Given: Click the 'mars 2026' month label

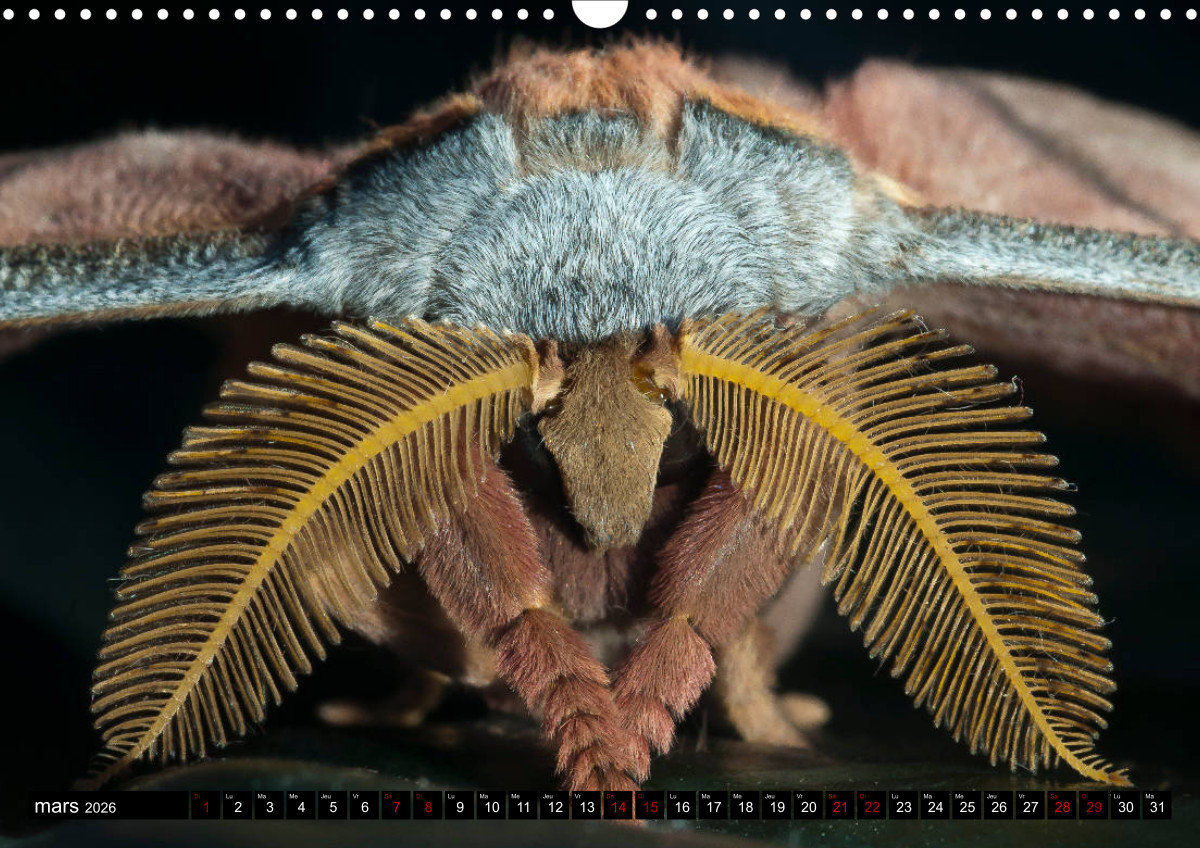Looking at the screenshot, I should coord(75,807).
